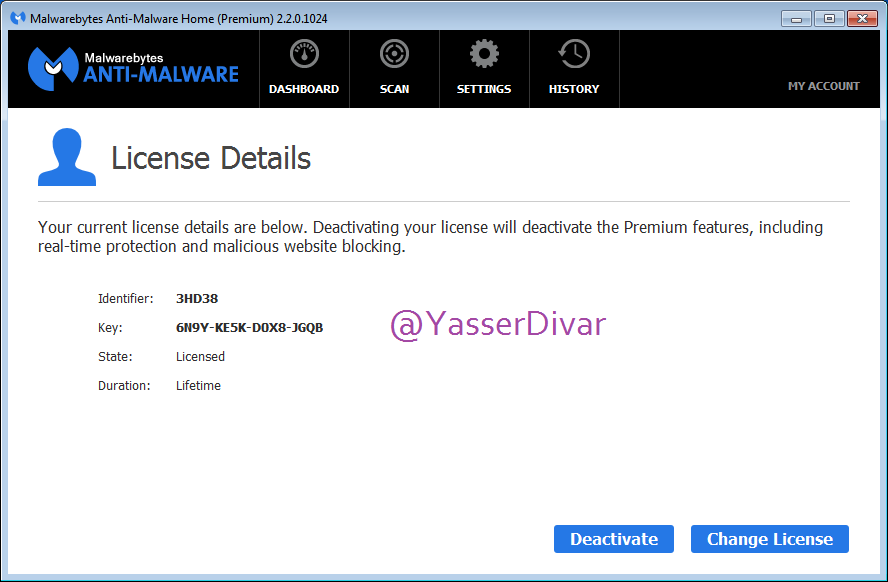Click the Key: label

point(110,328)
